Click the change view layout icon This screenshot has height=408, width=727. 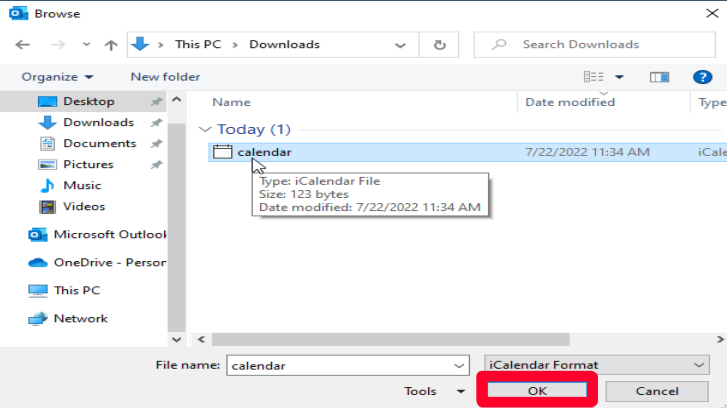(x=594, y=77)
